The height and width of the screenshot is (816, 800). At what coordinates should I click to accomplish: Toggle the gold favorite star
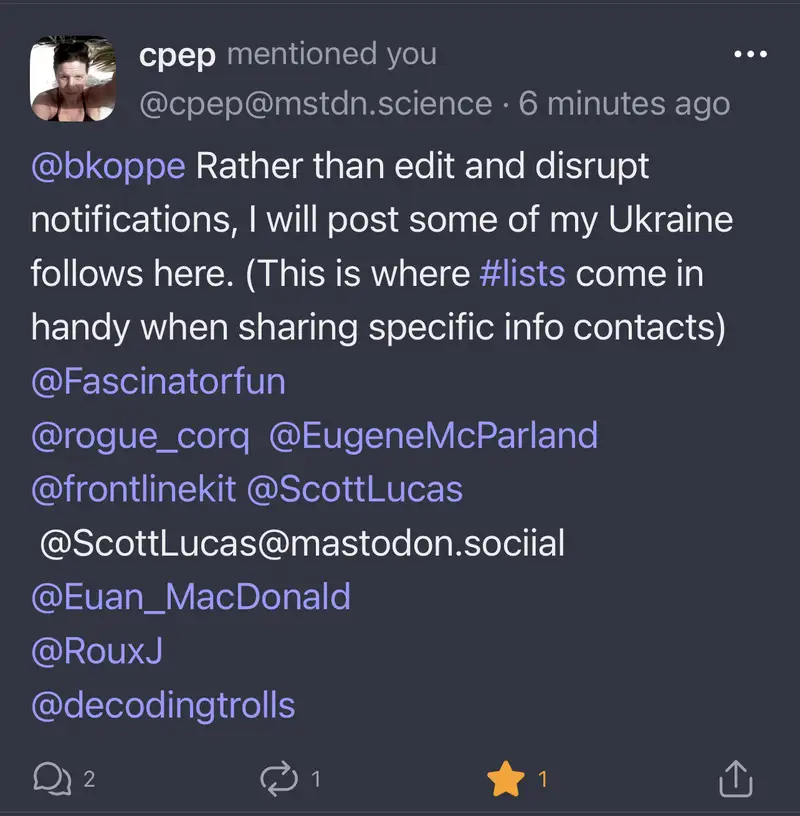click(x=506, y=778)
